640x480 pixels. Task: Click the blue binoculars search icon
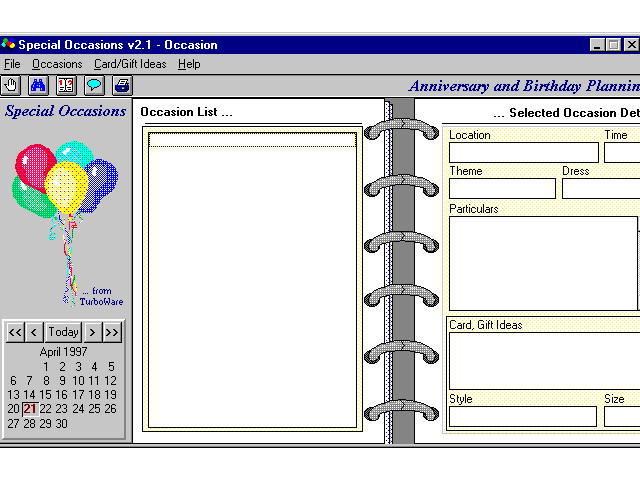[39, 85]
